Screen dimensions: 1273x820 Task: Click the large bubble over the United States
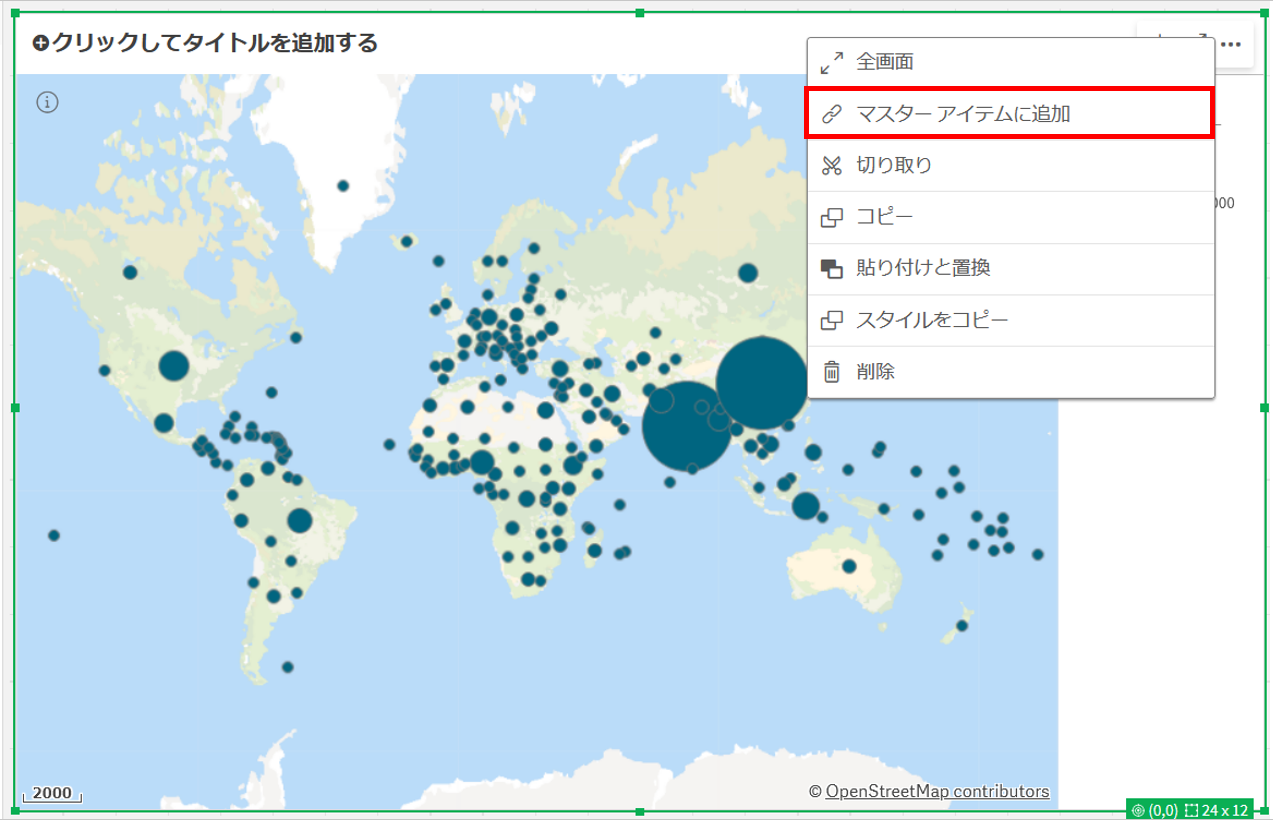tap(174, 366)
